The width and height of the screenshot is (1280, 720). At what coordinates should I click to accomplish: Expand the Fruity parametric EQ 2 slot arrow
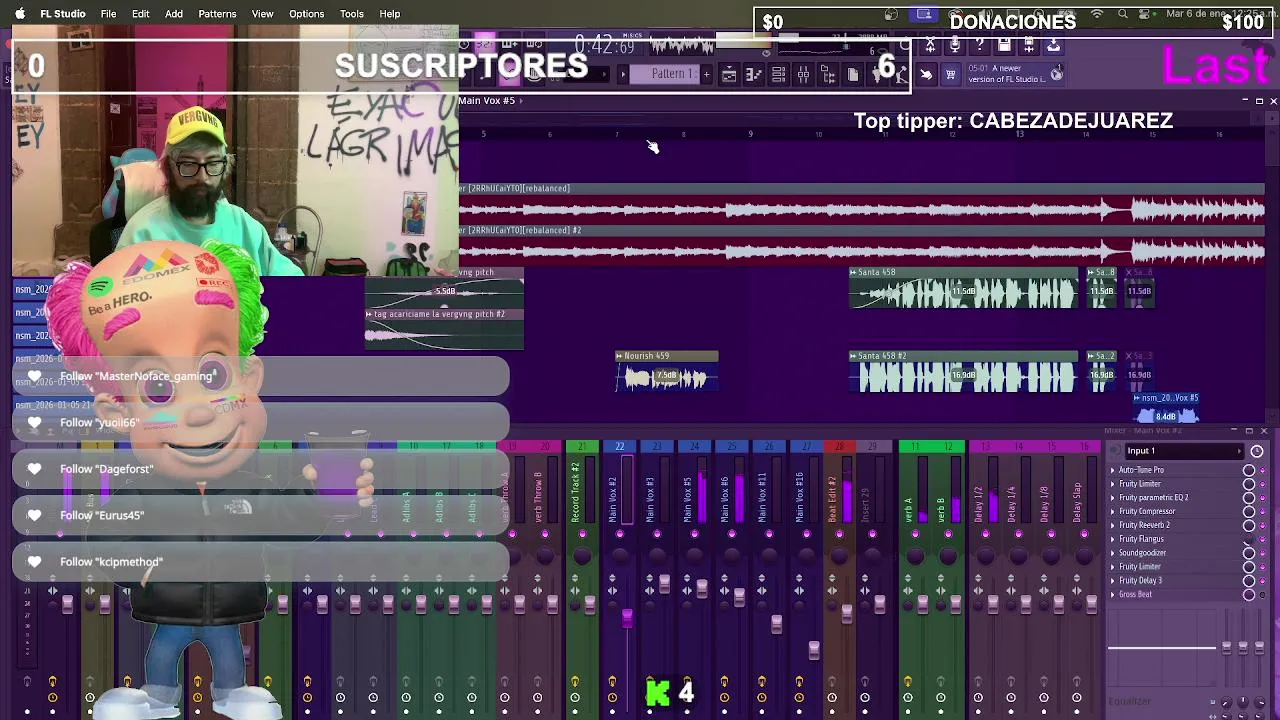click(1112, 497)
